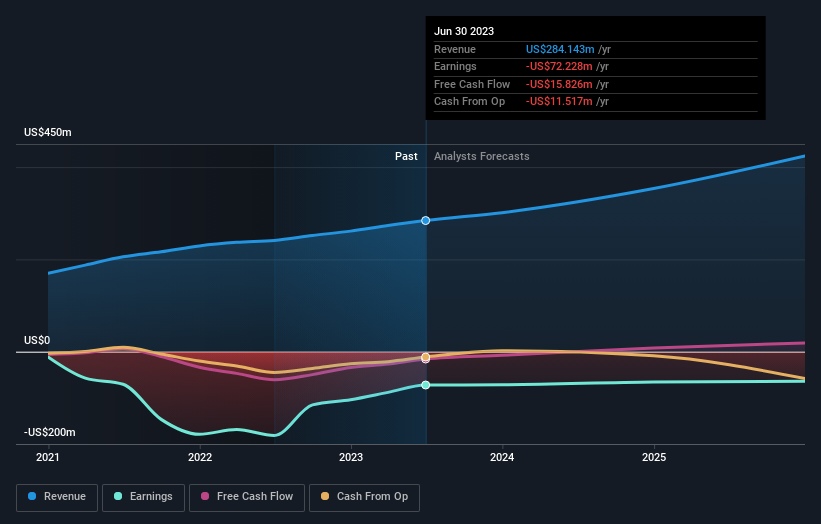Click the US$450m y-axis label
The image size is (821, 524).
pyautogui.click(x=48, y=132)
